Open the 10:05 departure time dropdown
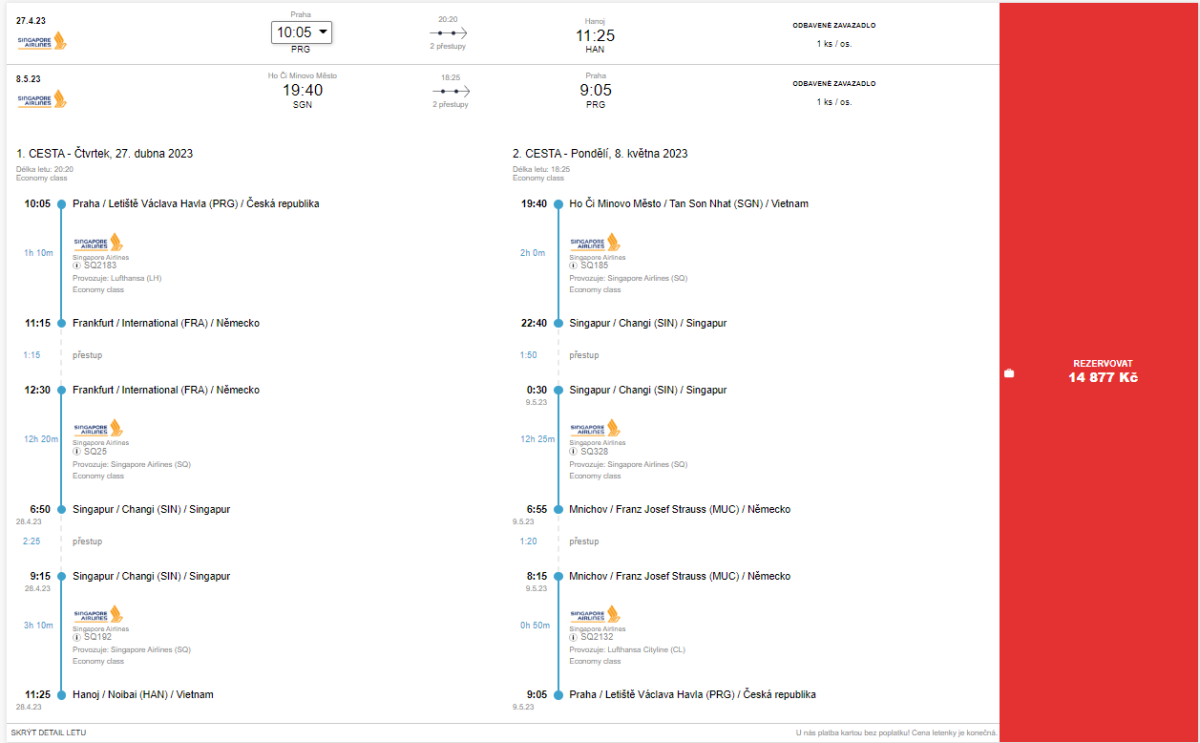The image size is (1200, 743). pyautogui.click(x=301, y=33)
